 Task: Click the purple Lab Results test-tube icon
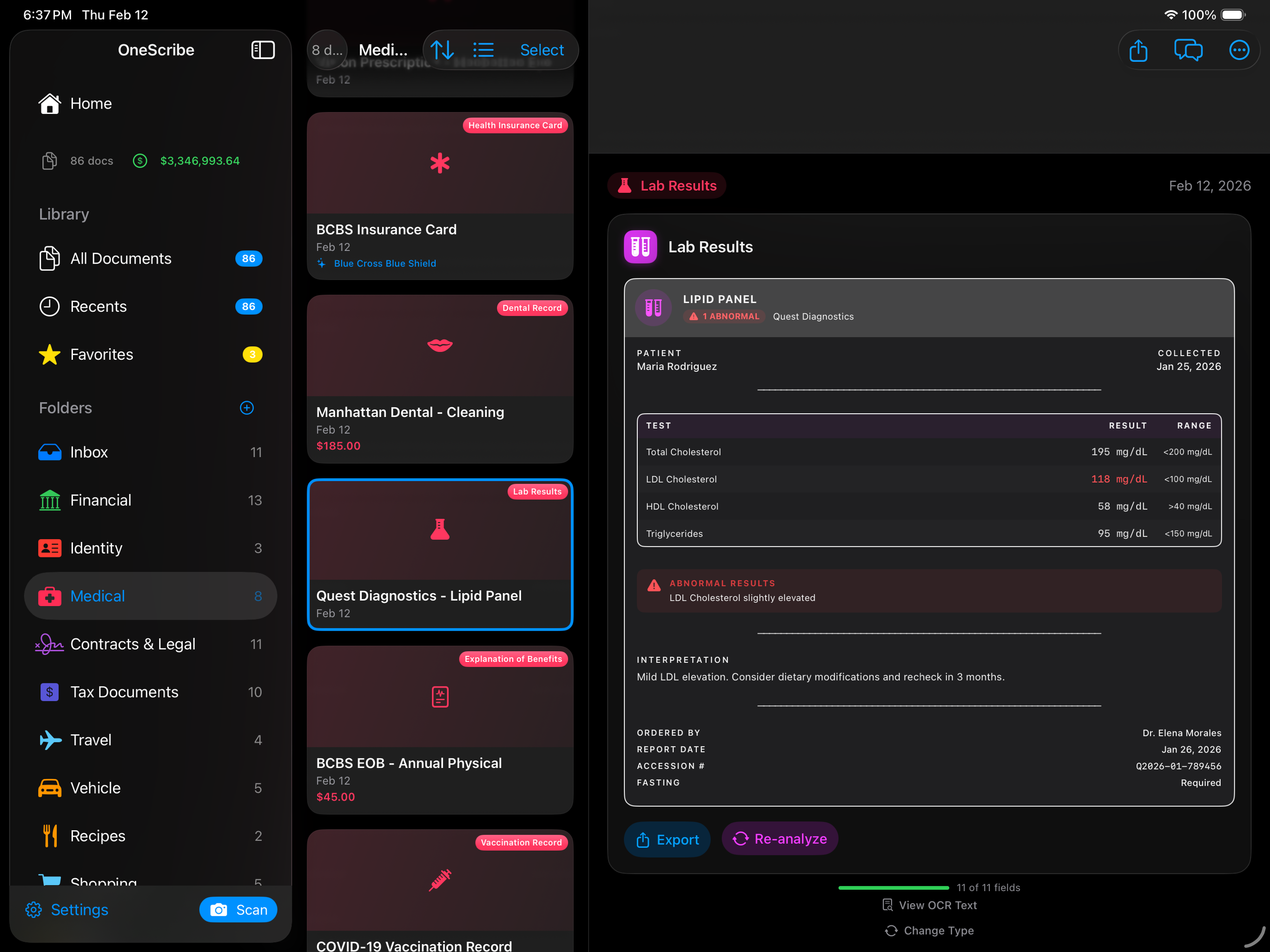click(x=640, y=247)
